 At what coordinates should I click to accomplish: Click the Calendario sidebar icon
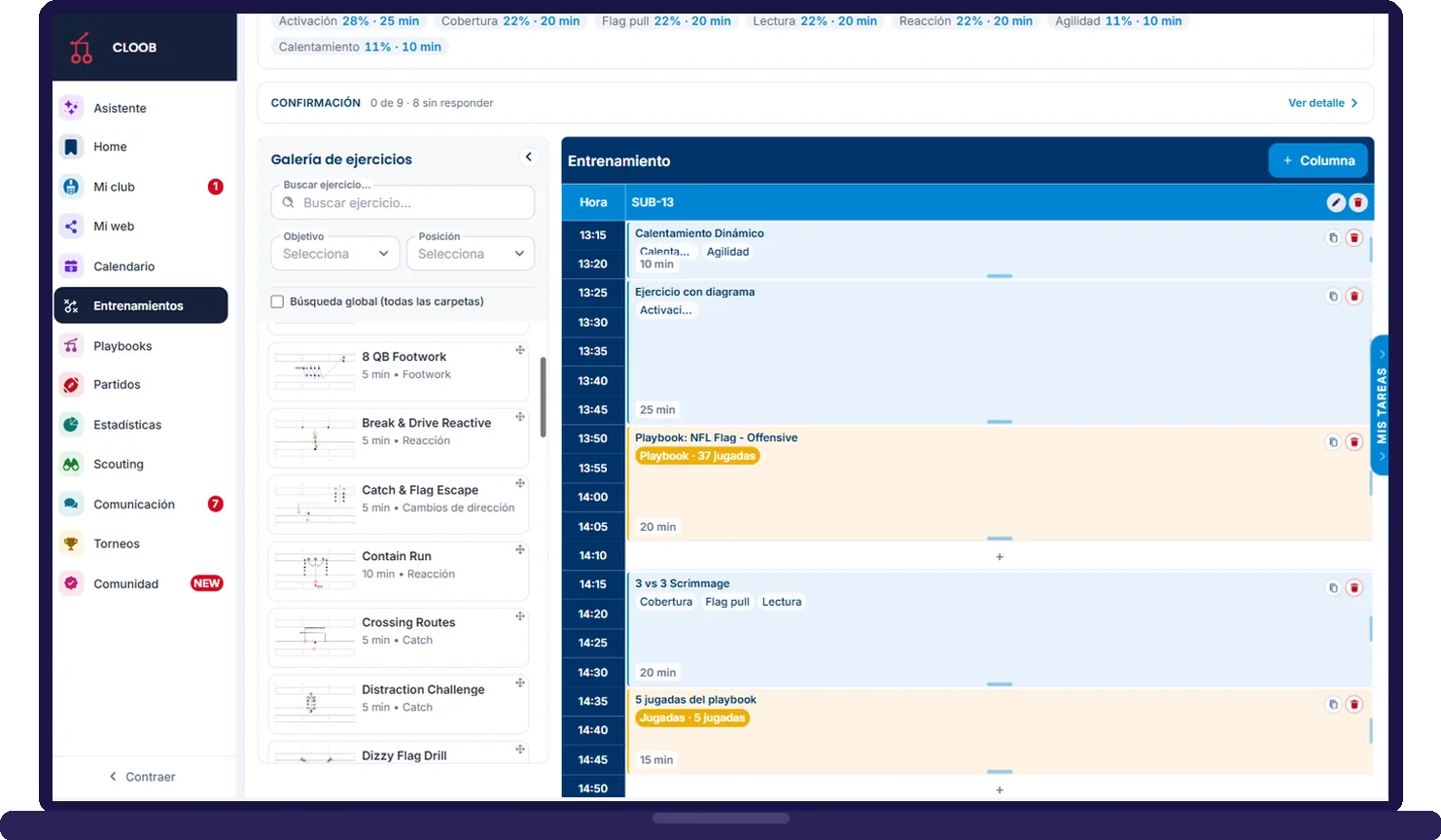tap(71, 266)
